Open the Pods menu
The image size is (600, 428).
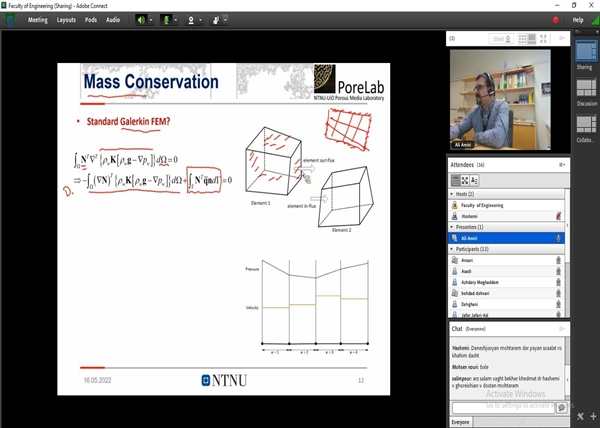(x=91, y=19)
